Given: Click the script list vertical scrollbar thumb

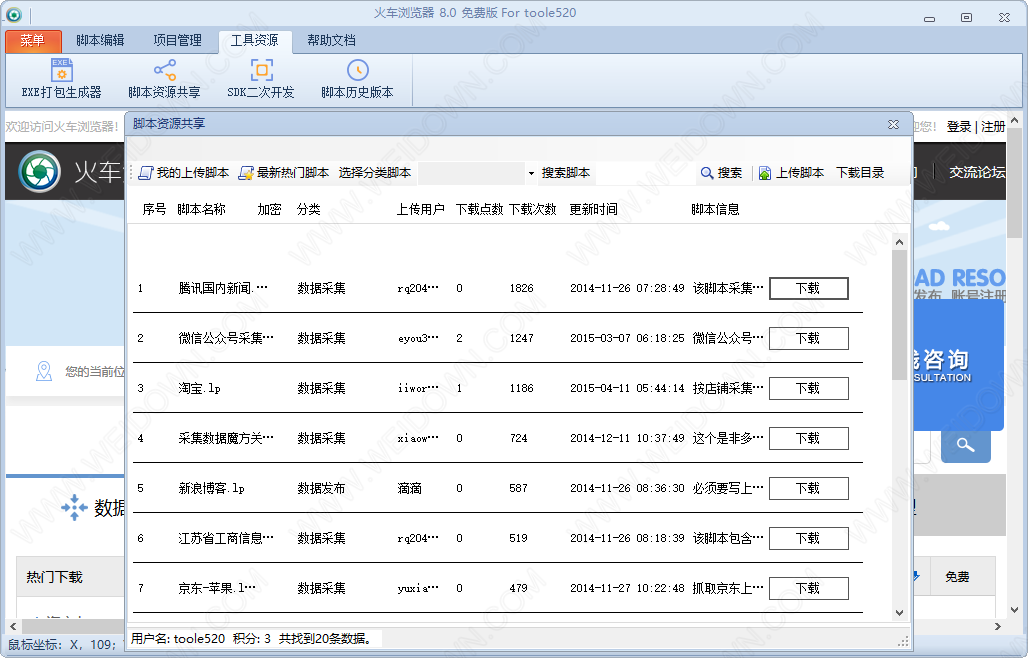Looking at the screenshot, I should (900, 315).
